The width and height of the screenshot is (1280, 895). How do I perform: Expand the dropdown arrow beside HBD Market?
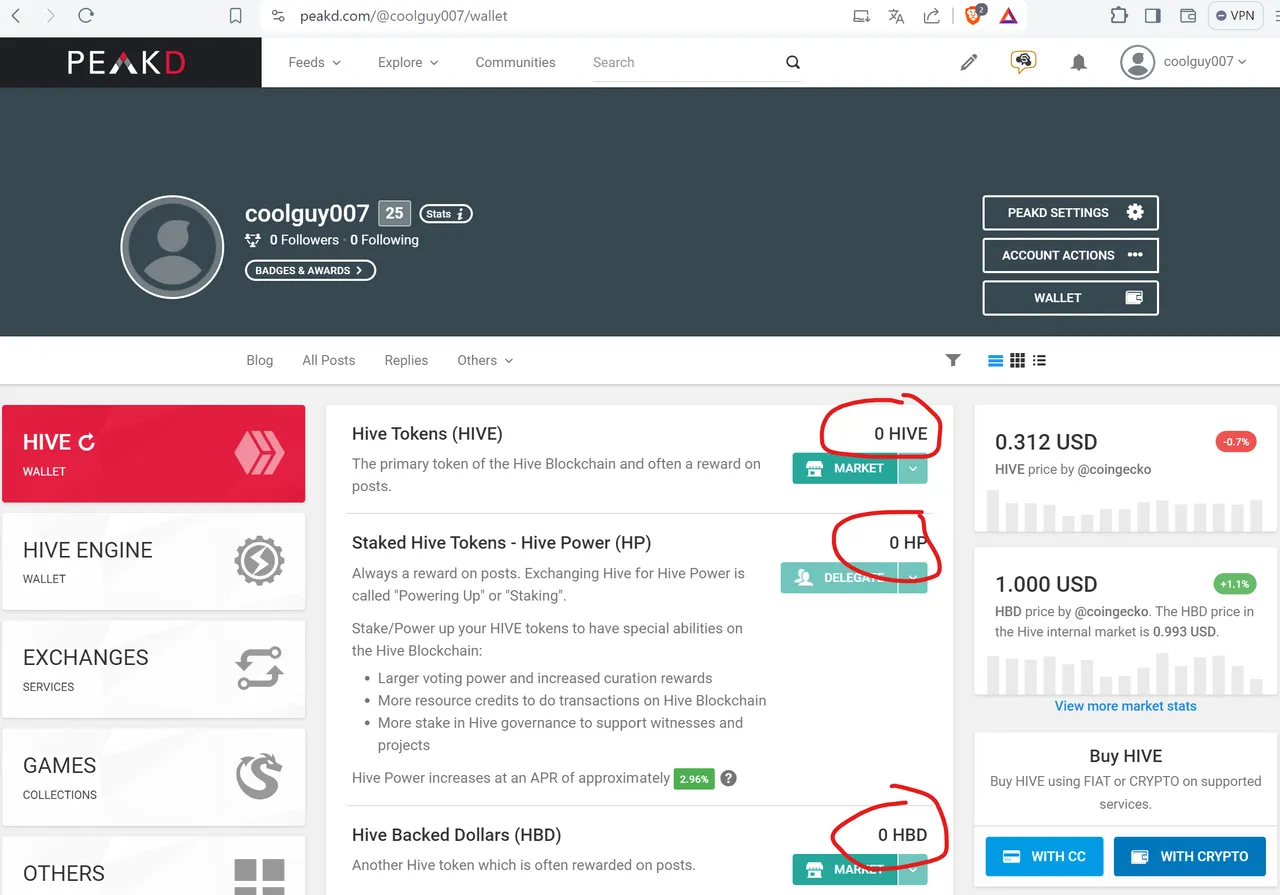(x=913, y=869)
